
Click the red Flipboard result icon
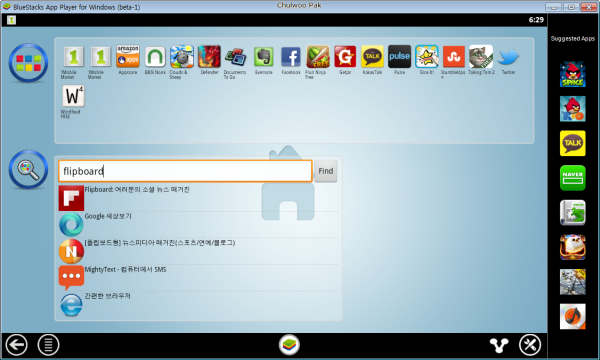click(71, 198)
